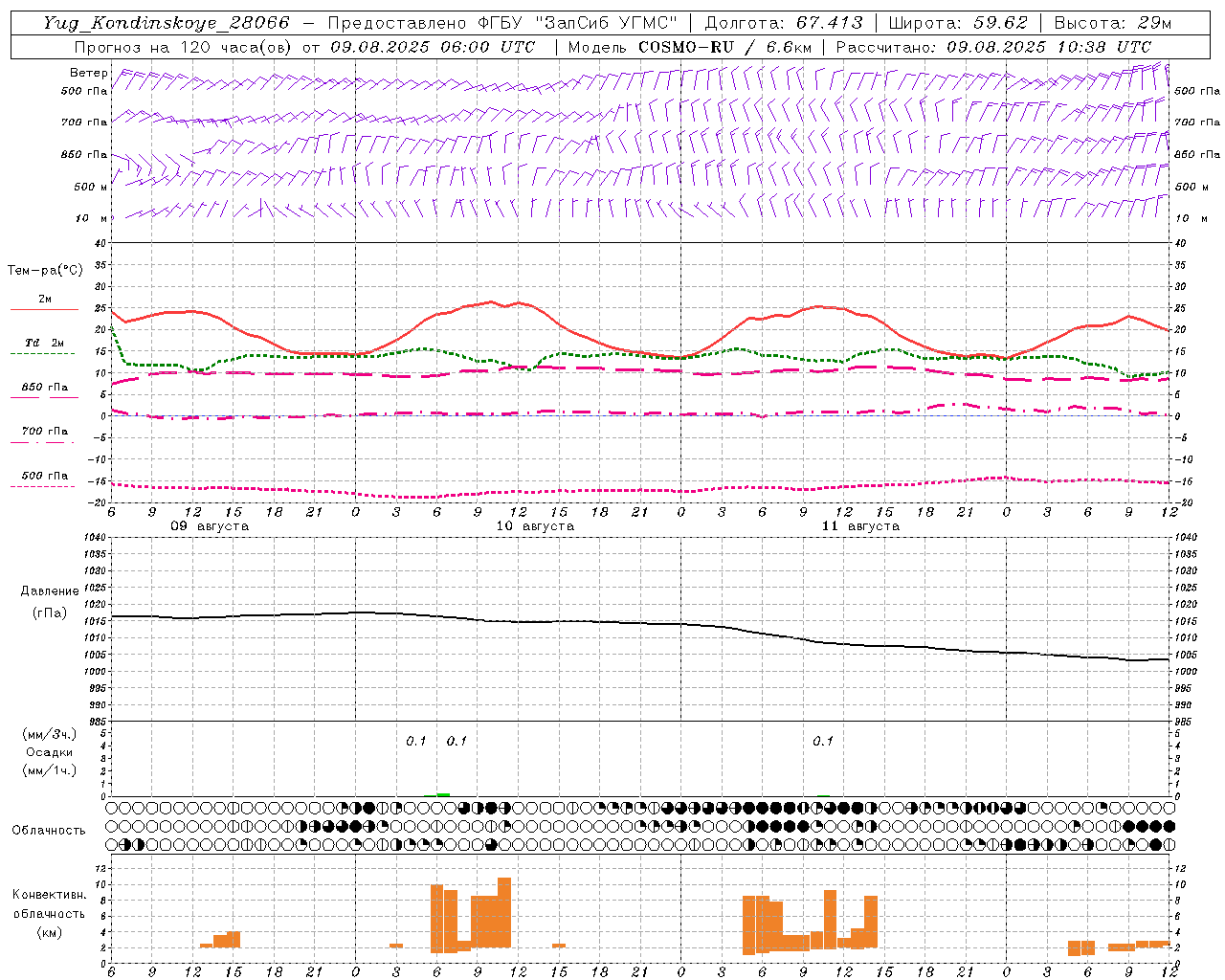The image size is (1225, 980).
Task: Click the Тем-ра(°C) axis title
Action: [45, 271]
